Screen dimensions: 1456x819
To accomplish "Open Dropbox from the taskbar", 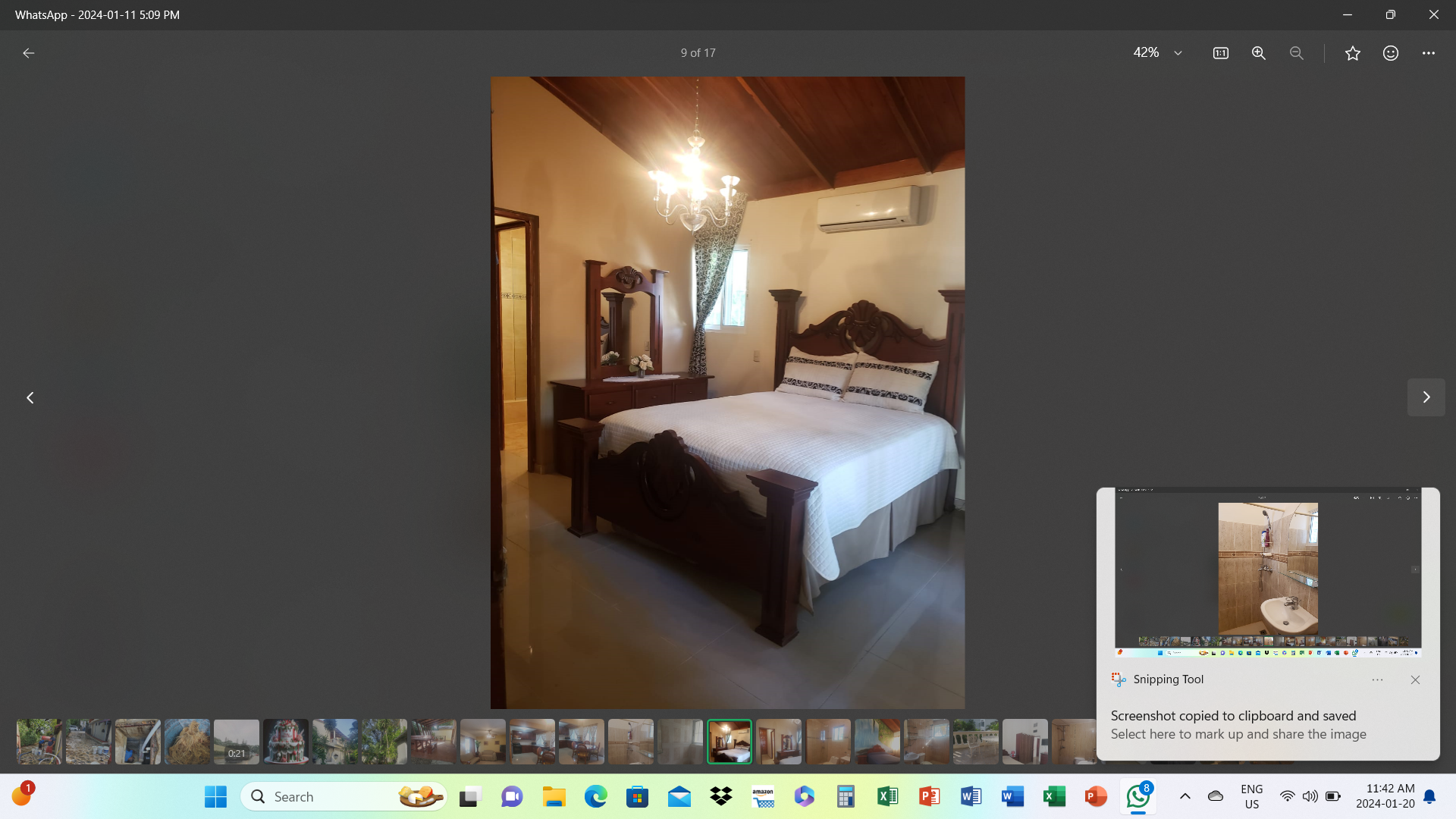I will 721,797.
